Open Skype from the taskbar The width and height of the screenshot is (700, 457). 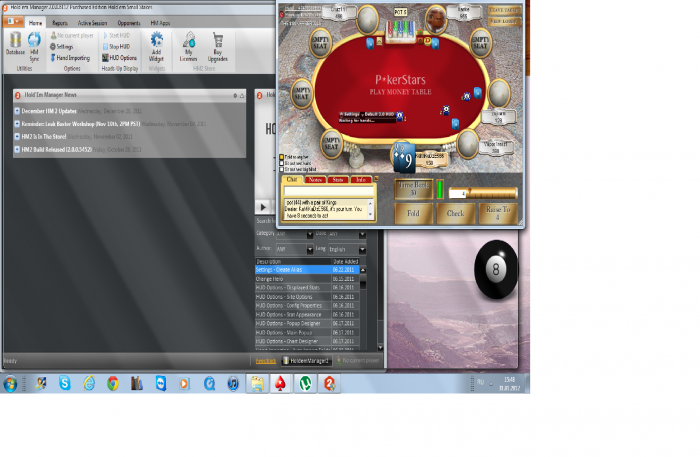(65, 383)
